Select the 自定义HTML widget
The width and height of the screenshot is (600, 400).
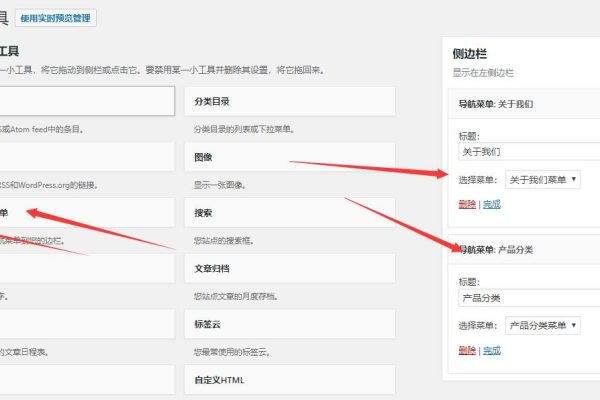(x=289, y=380)
